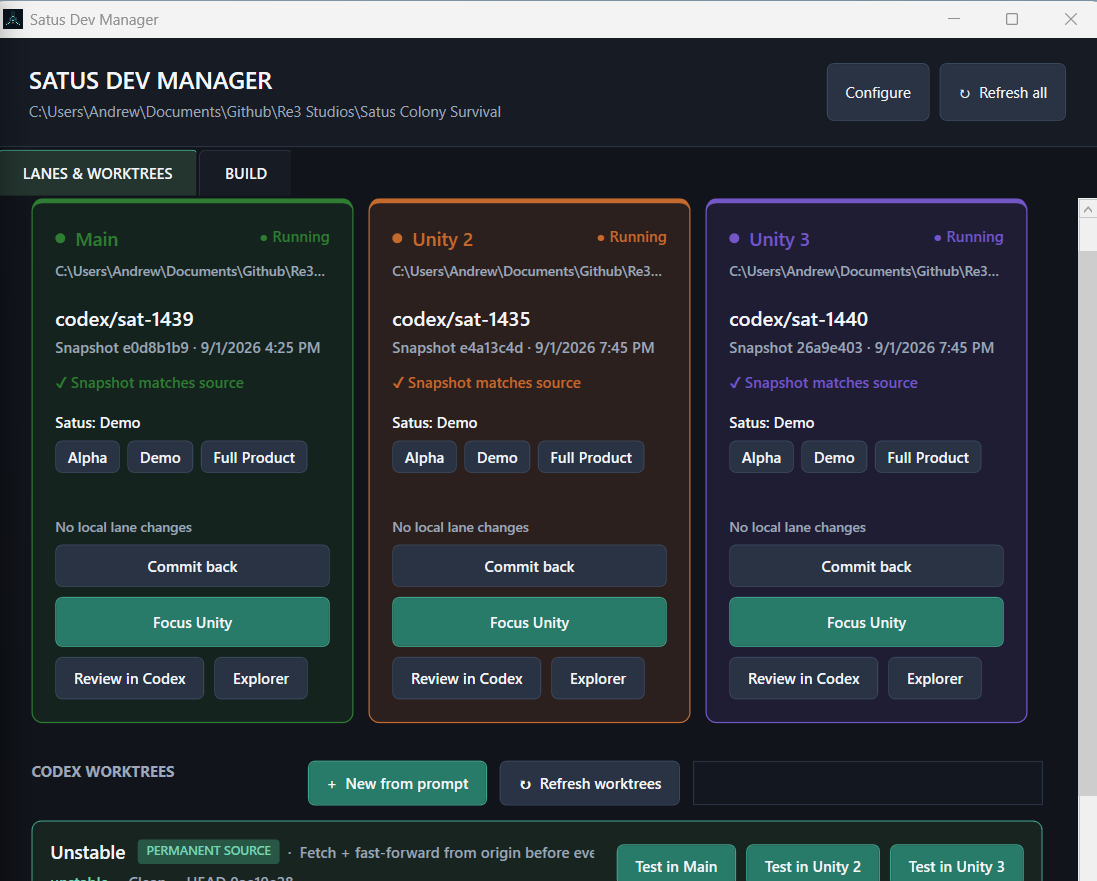The image size is (1097, 881).
Task: Open the Configure settings
Action: coord(877,92)
